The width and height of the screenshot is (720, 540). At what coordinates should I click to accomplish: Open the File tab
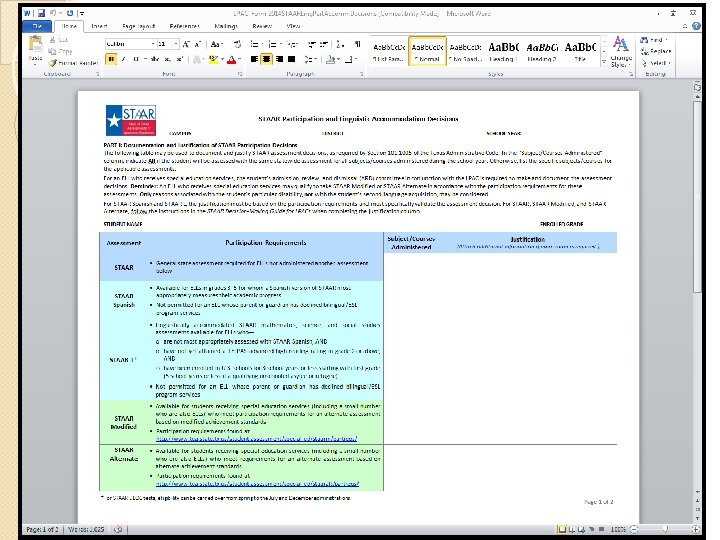click(x=37, y=26)
